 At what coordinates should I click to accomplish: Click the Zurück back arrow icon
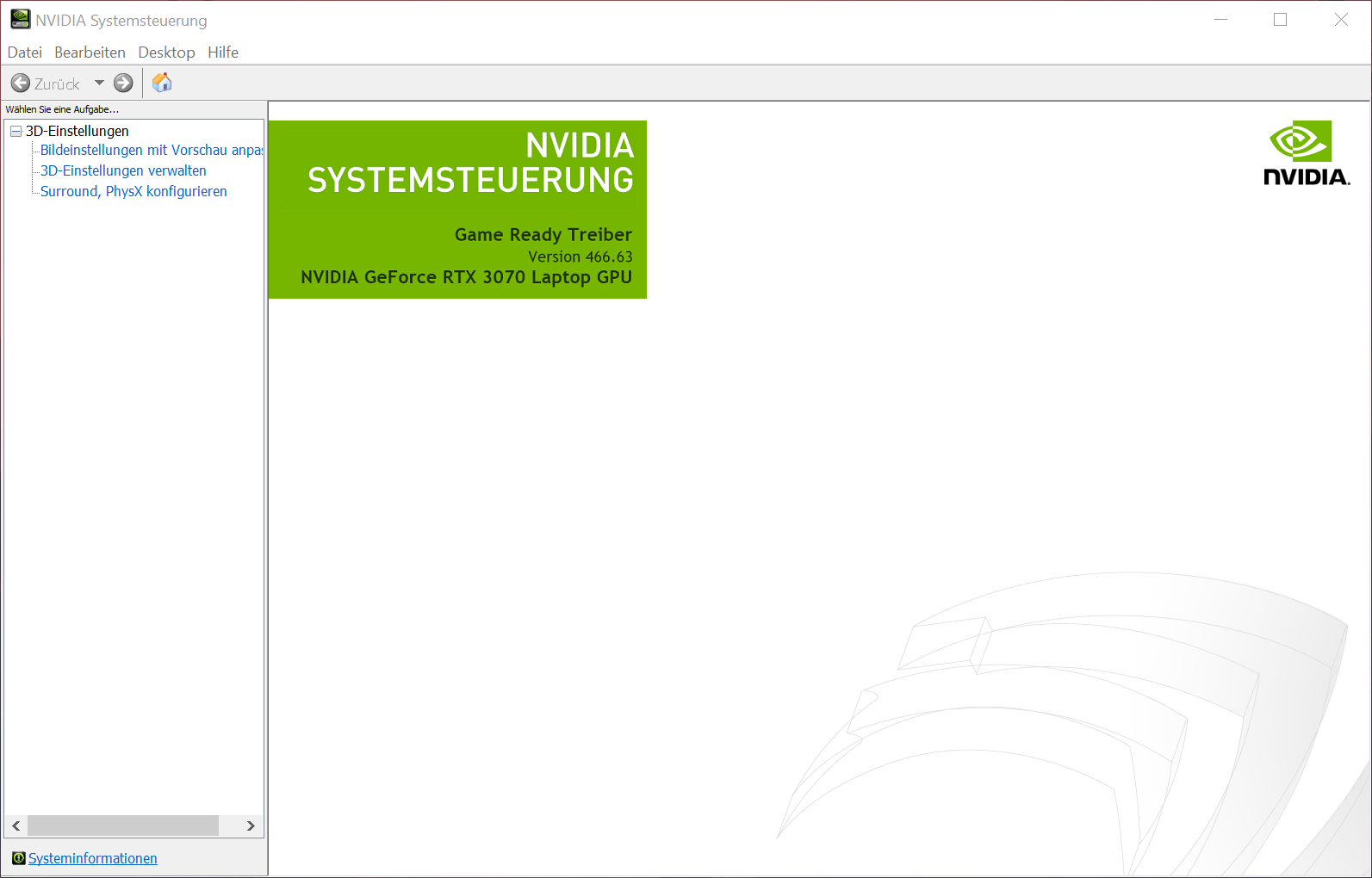(x=21, y=83)
